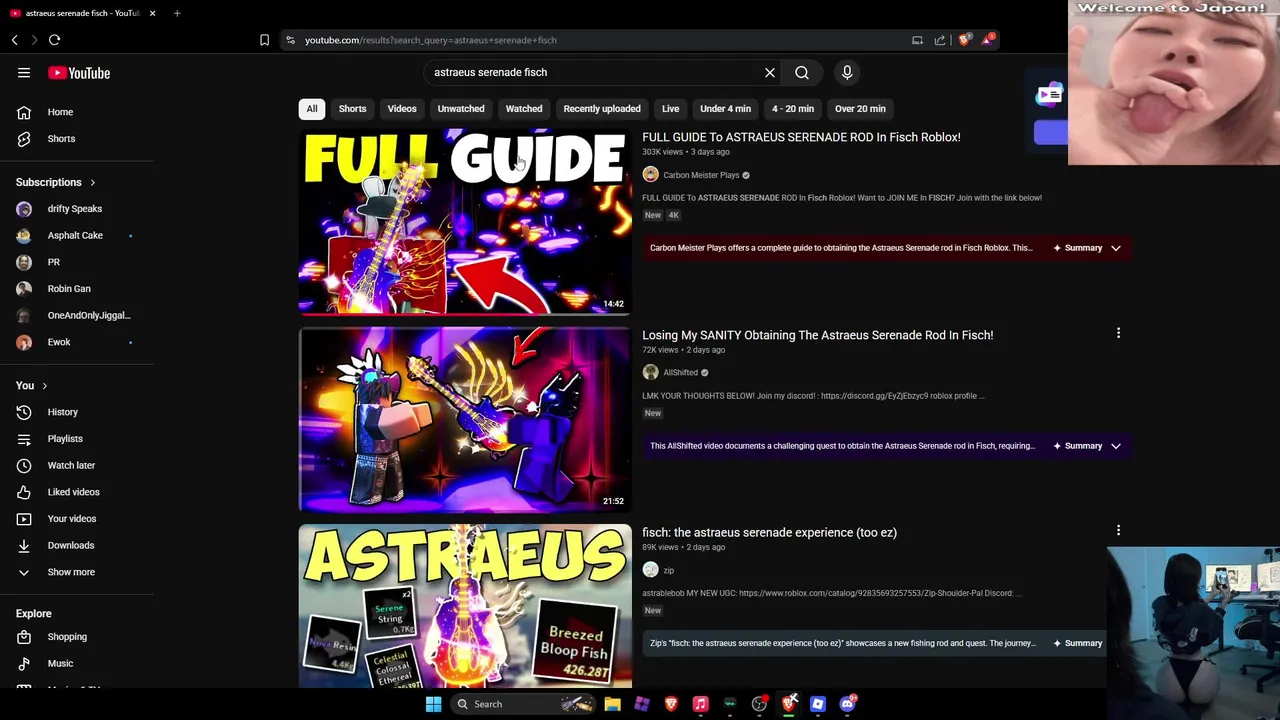Reload the page

pos(54,40)
